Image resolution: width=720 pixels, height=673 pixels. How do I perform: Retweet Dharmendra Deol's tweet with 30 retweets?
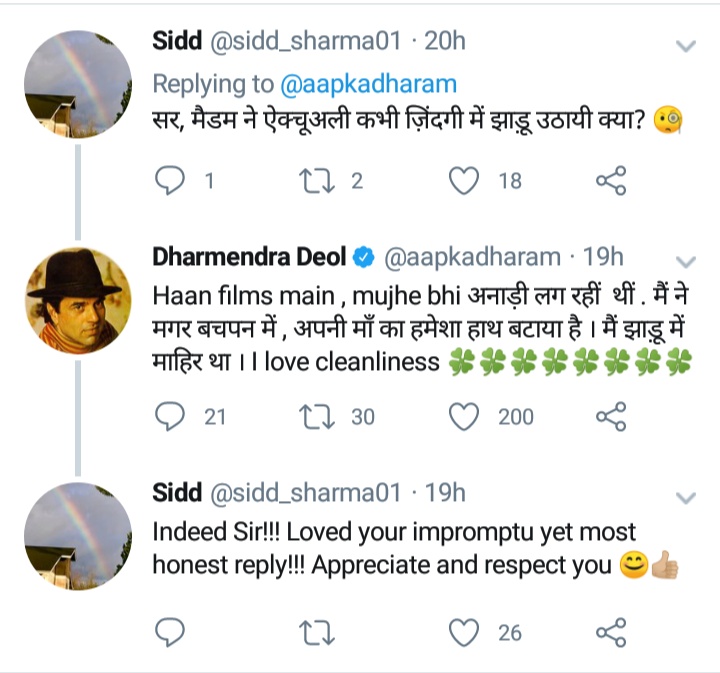tap(319, 416)
